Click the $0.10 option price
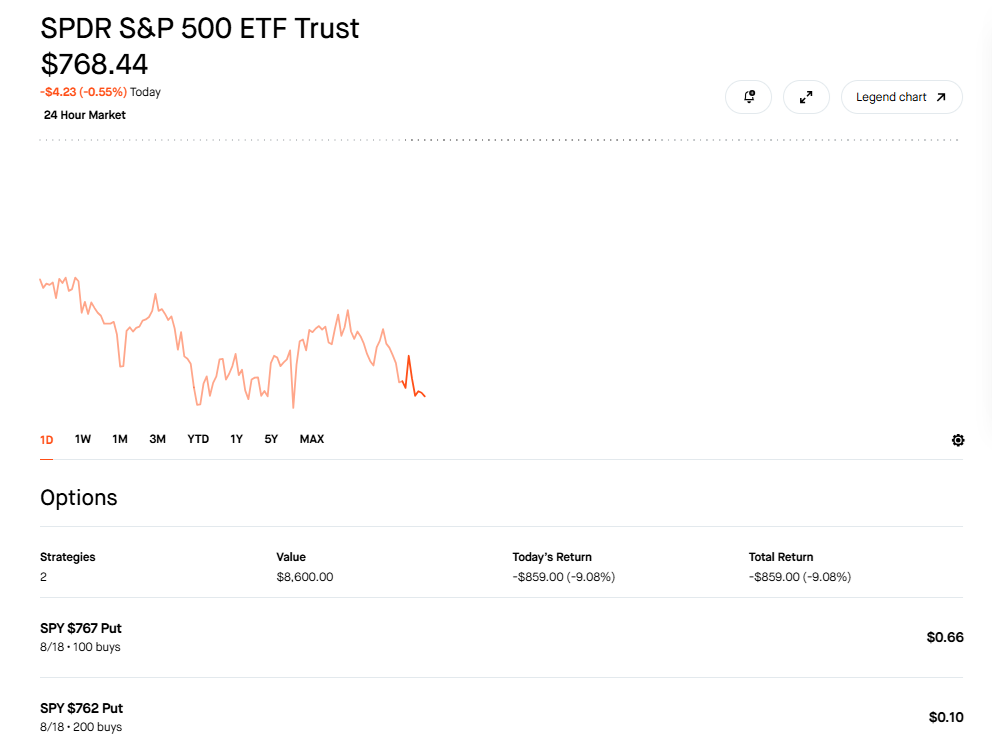The image size is (992, 751). pyautogui.click(x=946, y=717)
